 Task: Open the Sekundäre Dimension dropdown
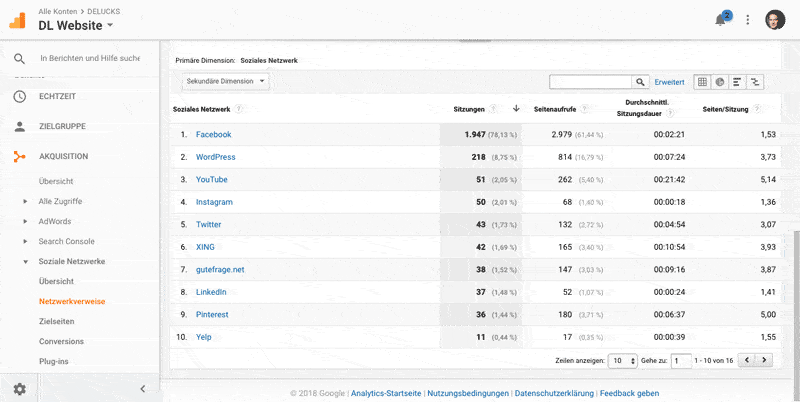pos(226,81)
